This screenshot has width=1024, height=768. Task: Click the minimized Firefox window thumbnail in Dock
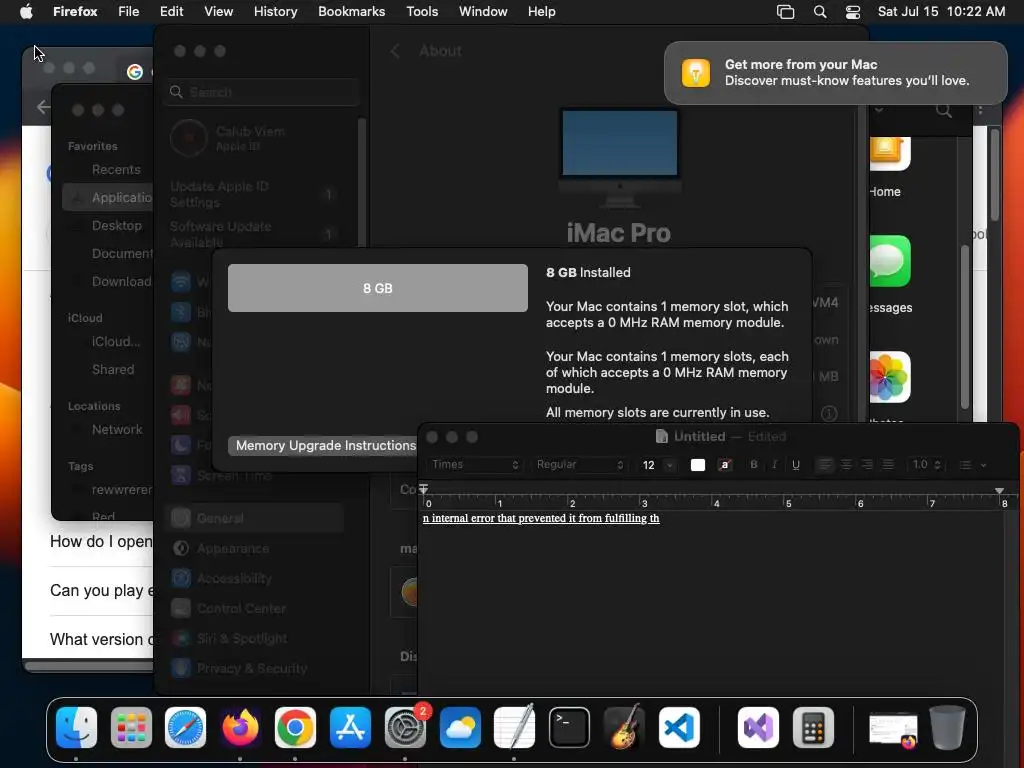[893, 729]
